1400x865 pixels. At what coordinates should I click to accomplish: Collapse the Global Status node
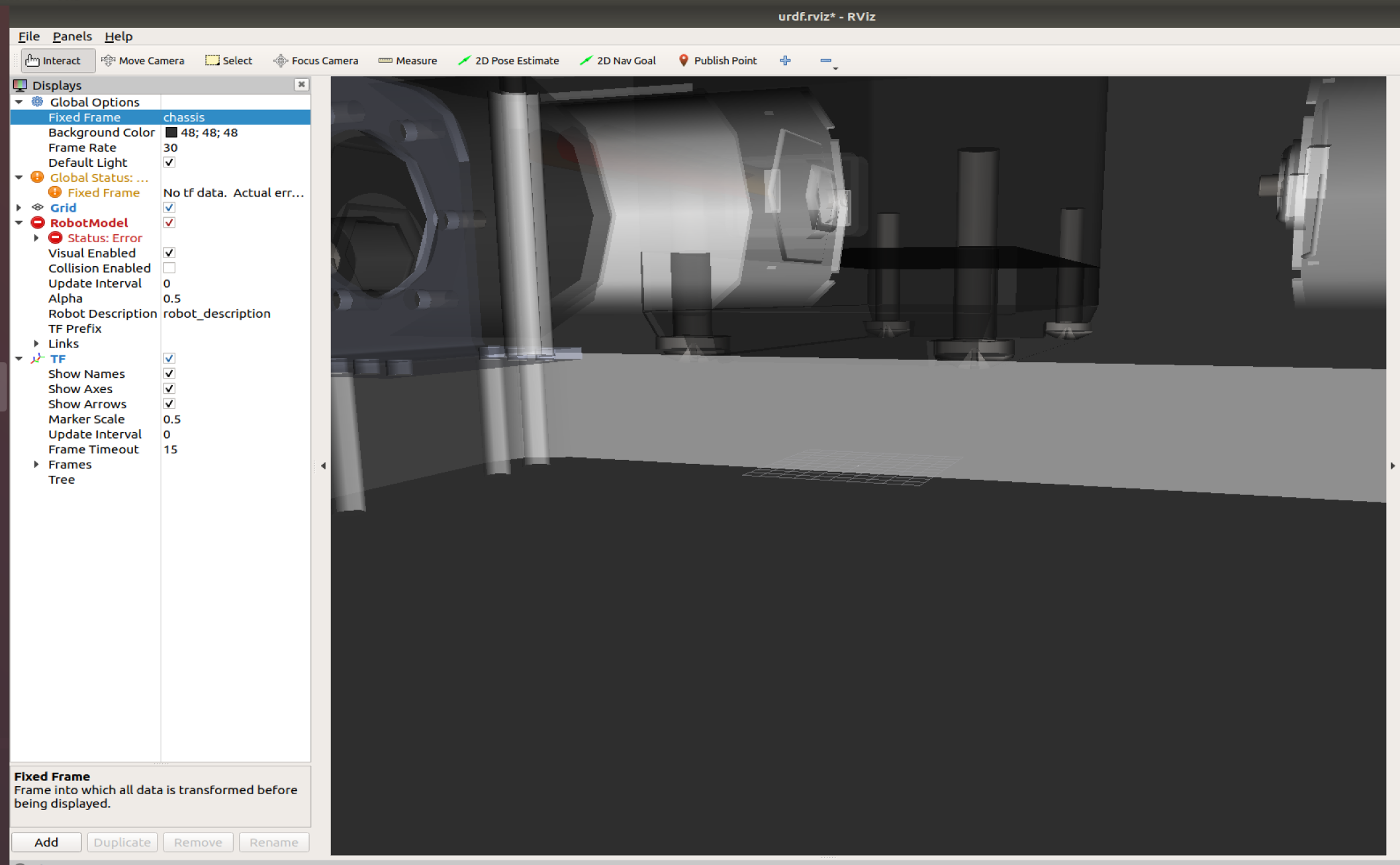19,177
